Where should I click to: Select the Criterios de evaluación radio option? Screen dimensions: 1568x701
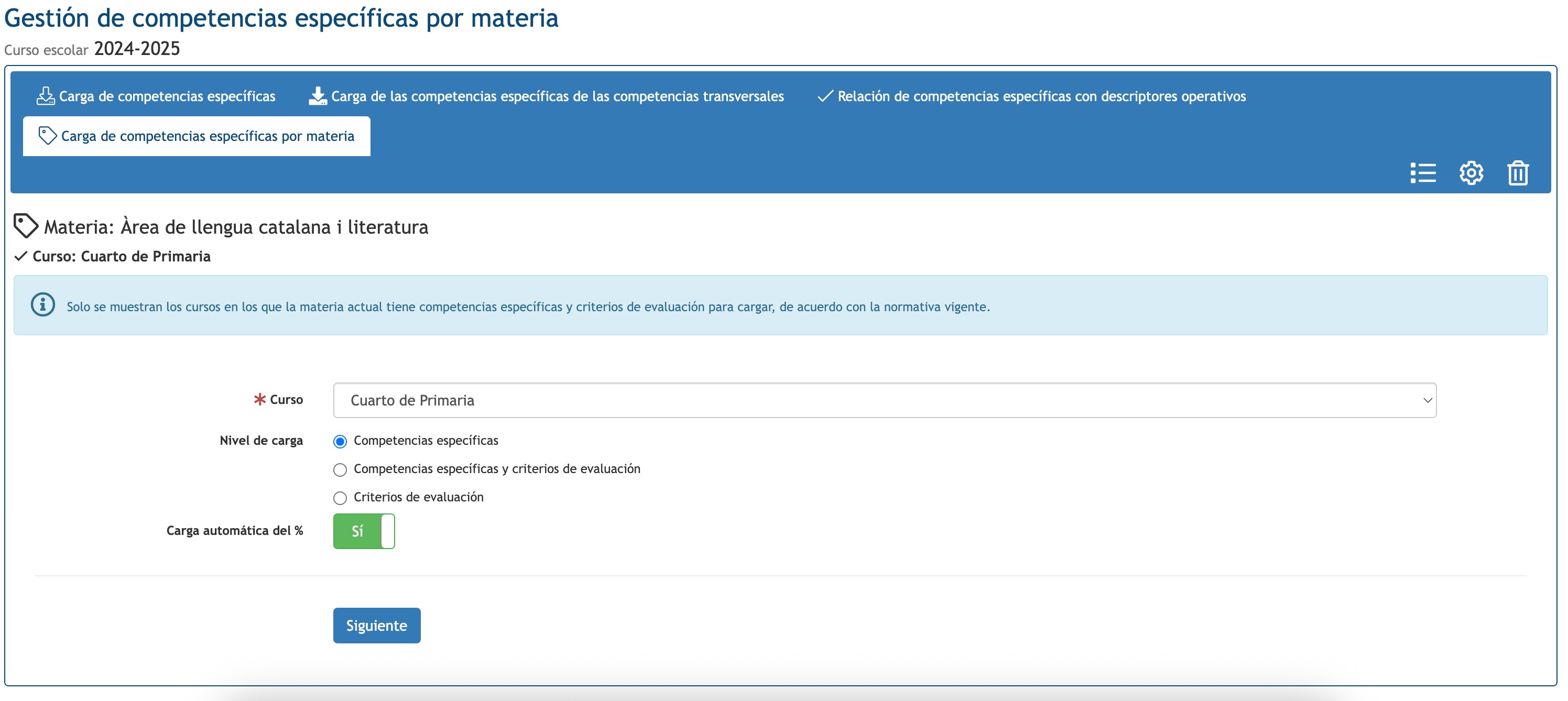coord(340,498)
